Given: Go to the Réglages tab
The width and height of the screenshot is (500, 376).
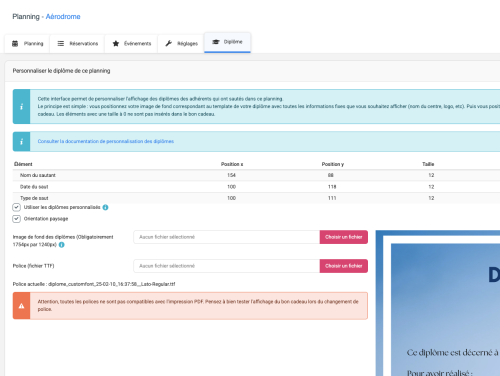Looking at the screenshot, I should (181, 44).
